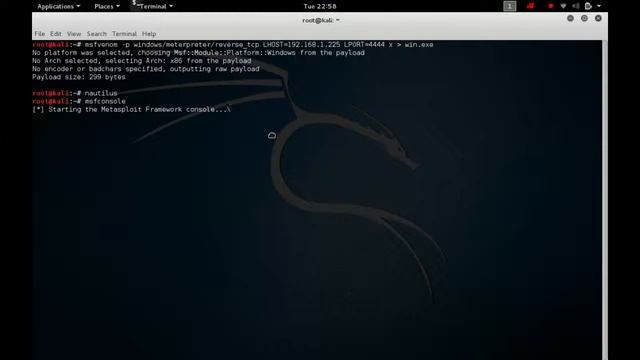Open the Applications menu in top bar
The height and width of the screenshot is (360, 640).
(58, 7)
